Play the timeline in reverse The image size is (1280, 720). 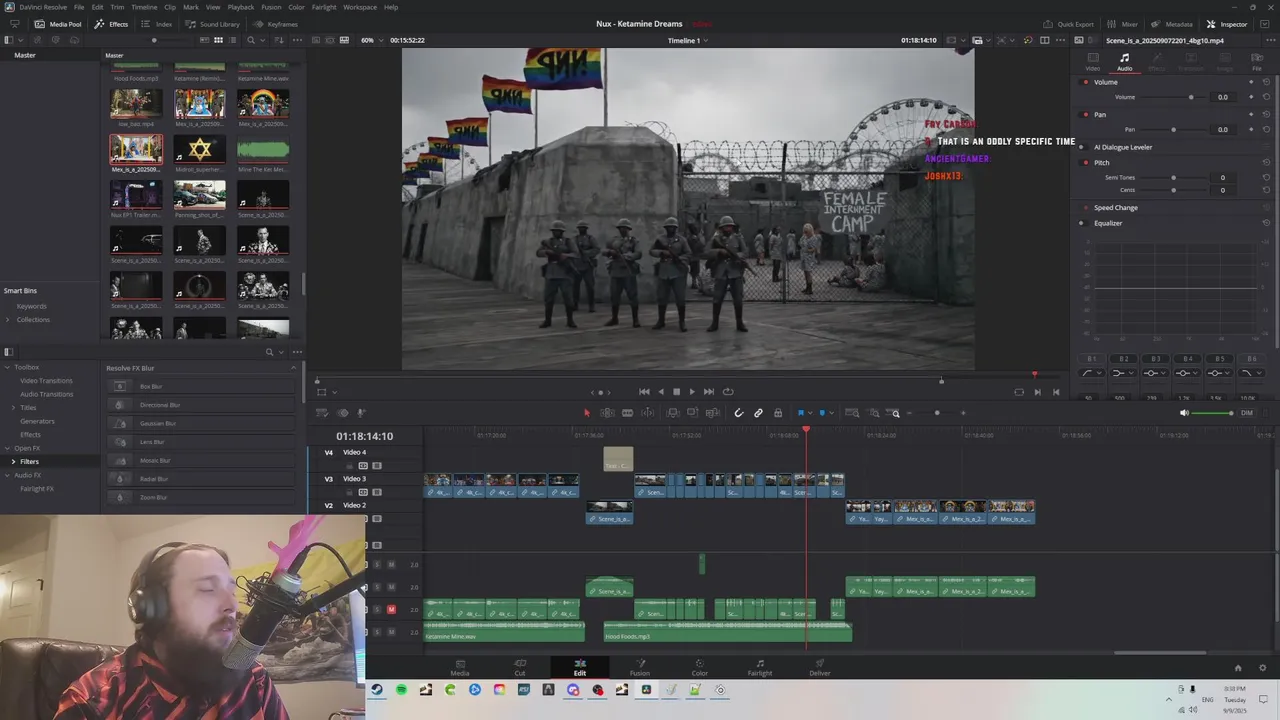point(660,392)
